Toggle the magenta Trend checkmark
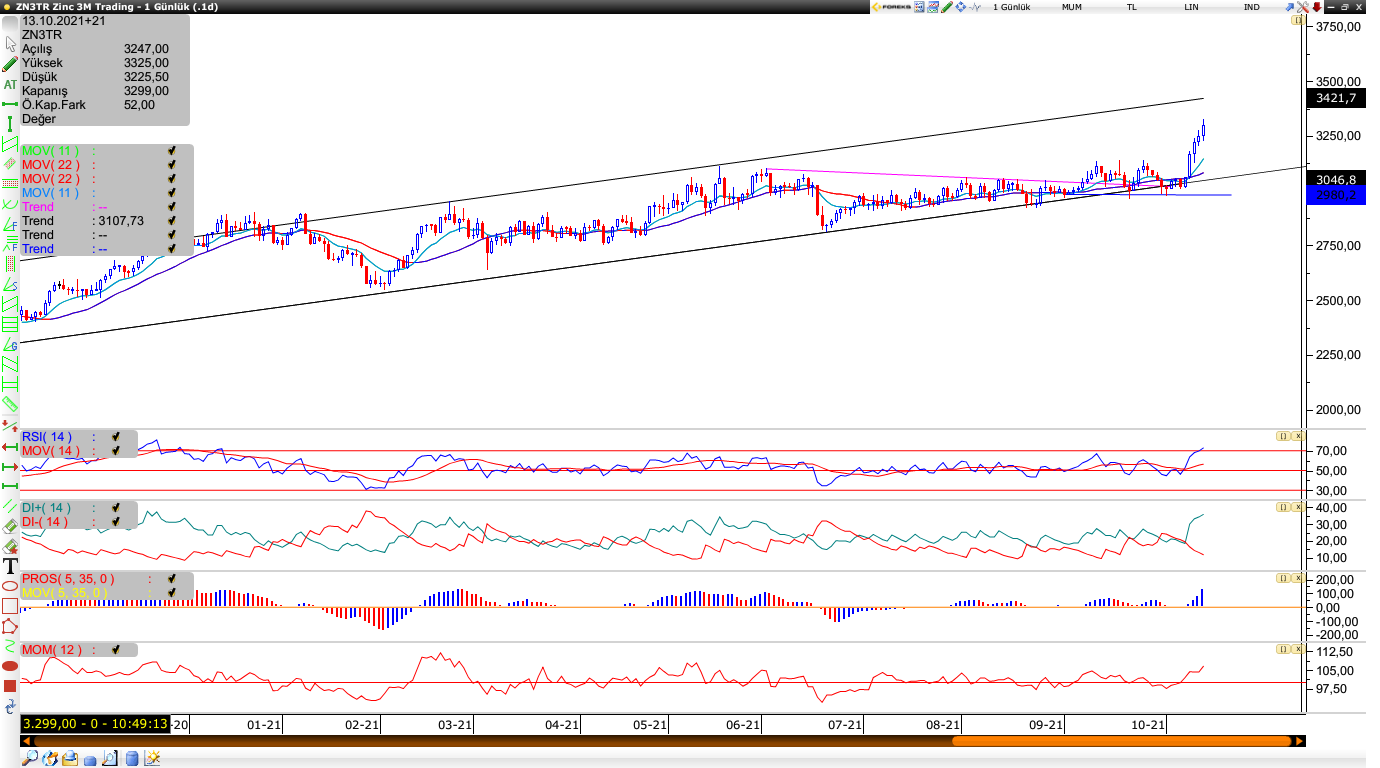 (x=172, y=207)
